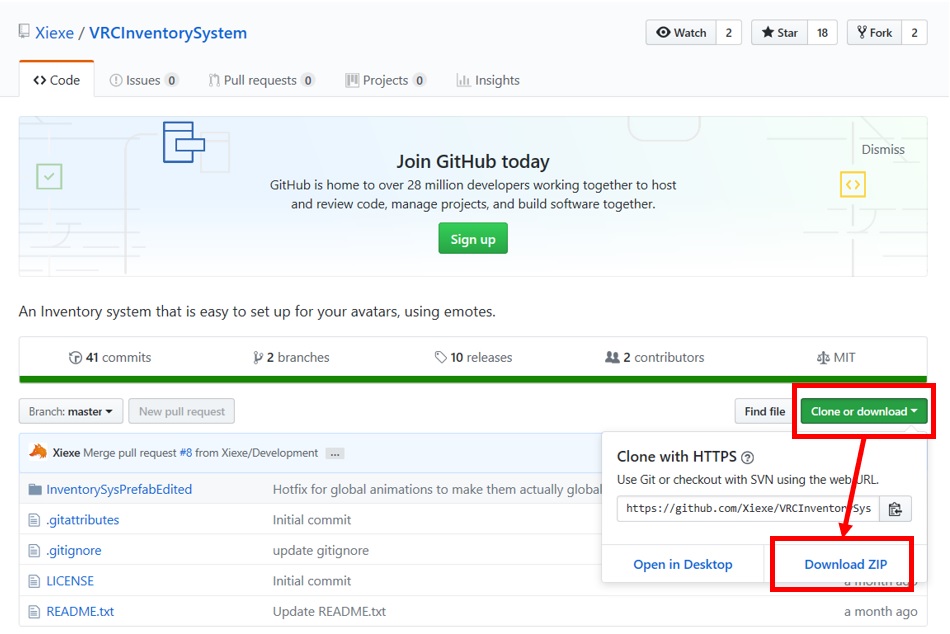This screenshot has height=634, width=950.
Task: Select the clone URL text field
Action: (x=747, y=509)
